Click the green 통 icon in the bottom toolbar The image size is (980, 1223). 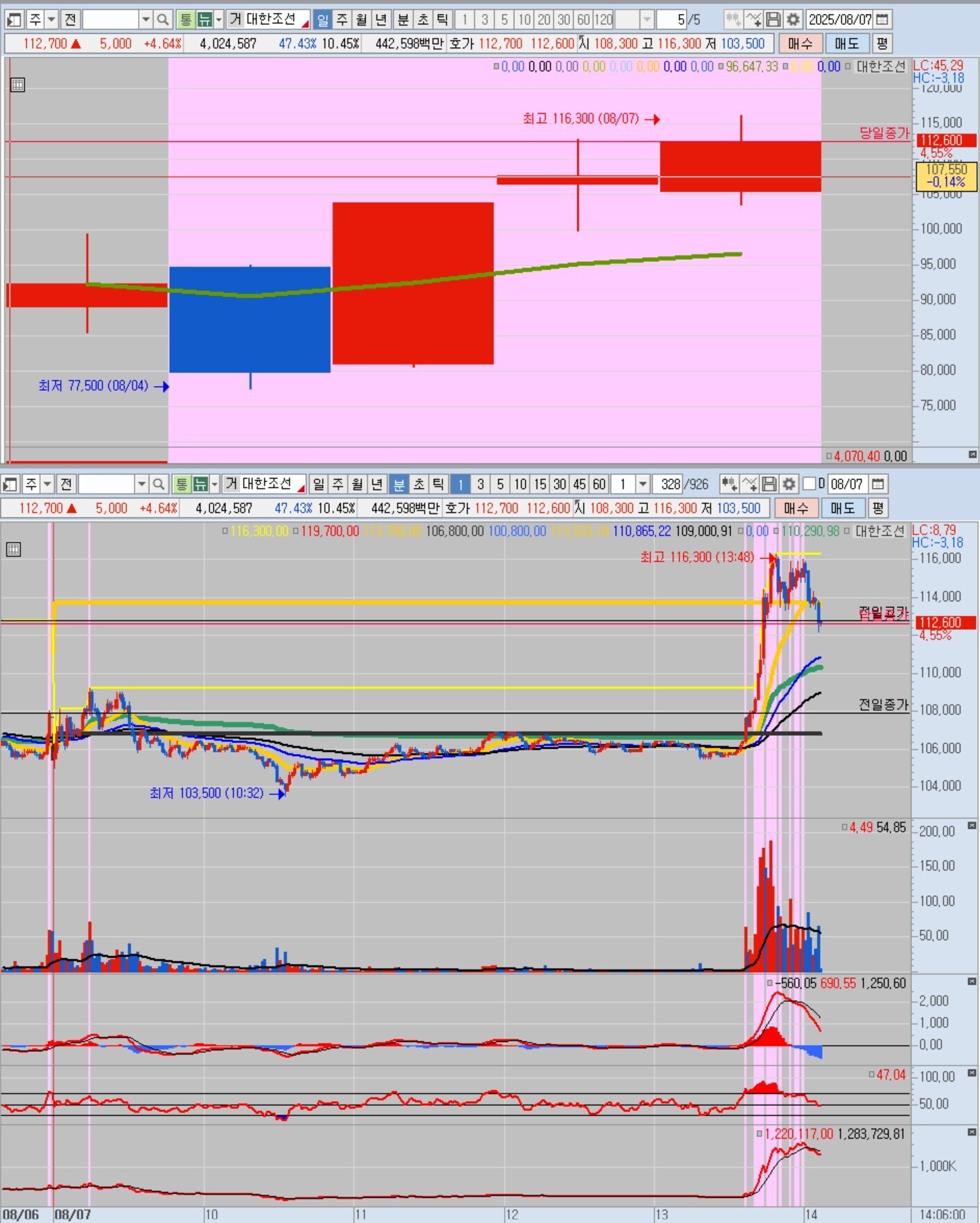pyautogui.click(x=181, y=484)
